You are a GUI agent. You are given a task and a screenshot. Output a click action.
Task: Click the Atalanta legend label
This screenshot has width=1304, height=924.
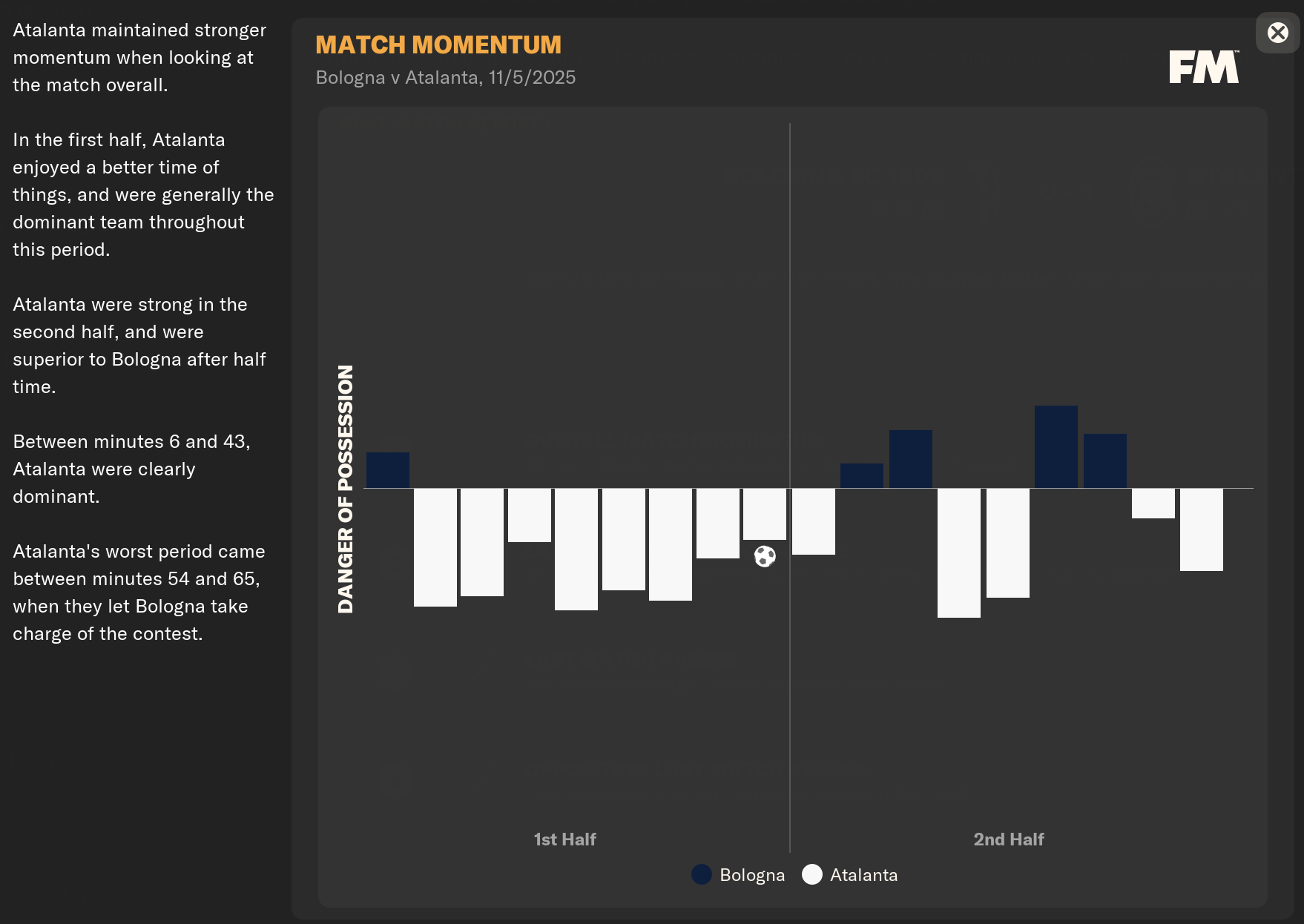point(863,875)
